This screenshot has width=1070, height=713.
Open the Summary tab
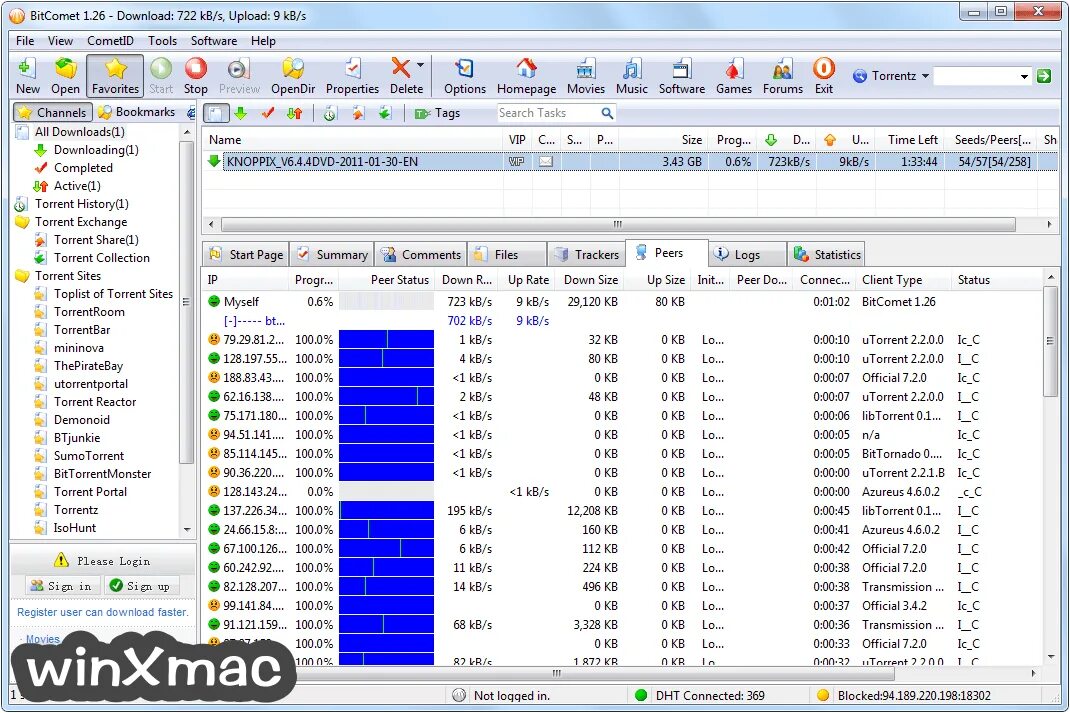pos(332,254)
